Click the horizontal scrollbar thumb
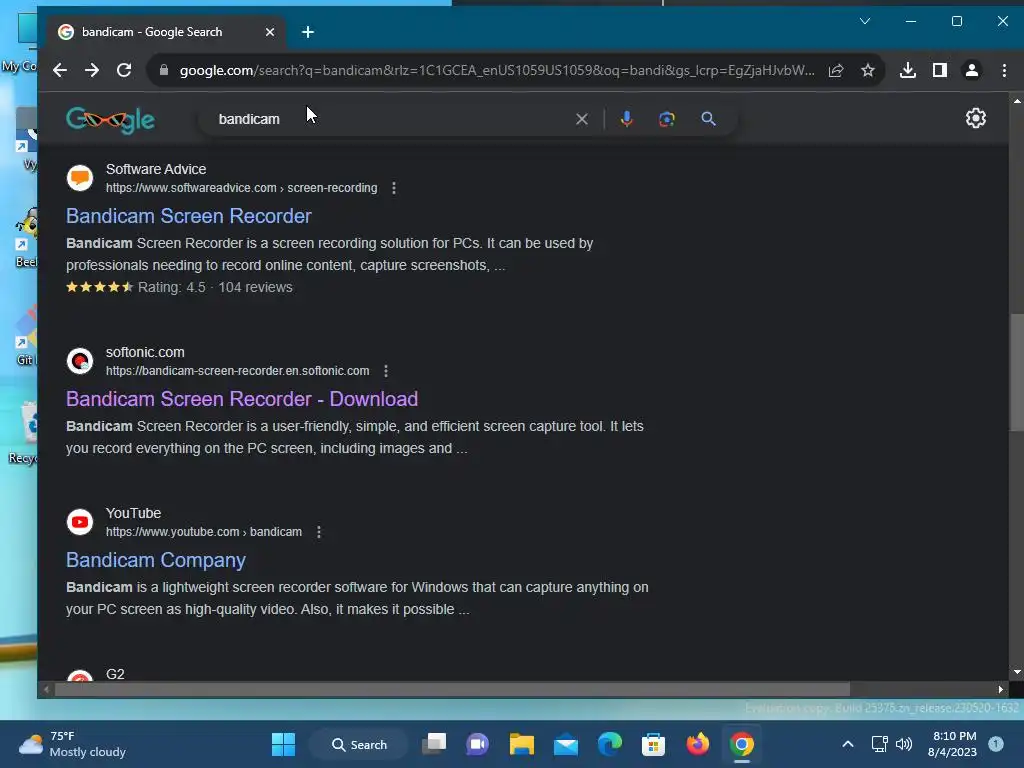This screenshot has height=768, width=1024. pyautogui.click(x=452, y=690)
